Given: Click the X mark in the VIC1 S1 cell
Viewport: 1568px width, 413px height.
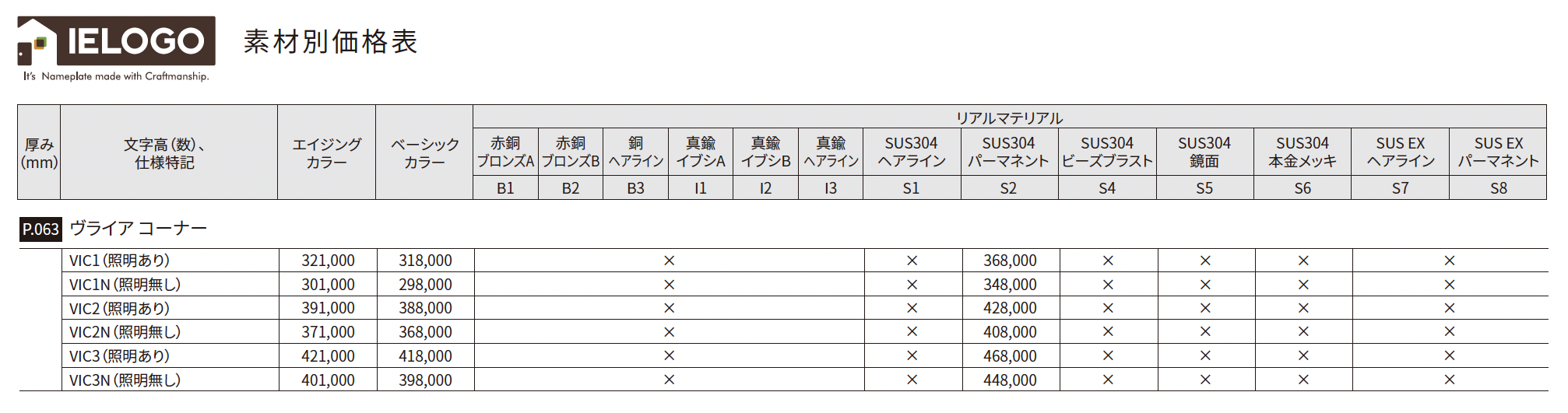Looking at the screenshot, I should click(x=912, y=261).
